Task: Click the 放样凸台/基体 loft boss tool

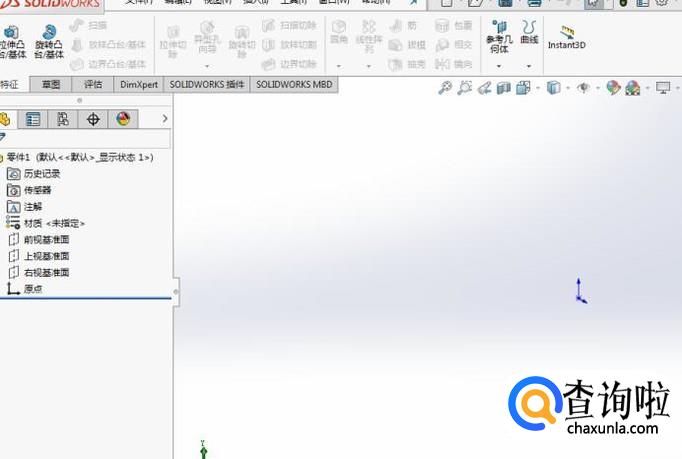Action: click(x=108, y=45)
